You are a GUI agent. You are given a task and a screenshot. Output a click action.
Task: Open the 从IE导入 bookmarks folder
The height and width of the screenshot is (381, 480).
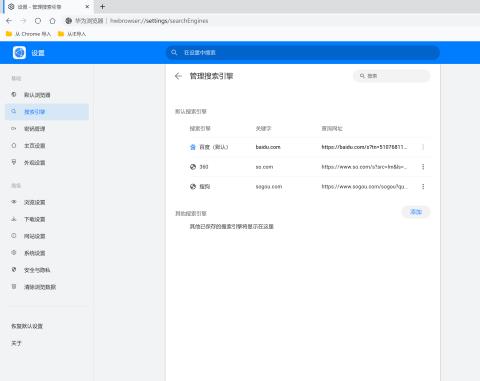pyautogui.click(x=72, y=34)
